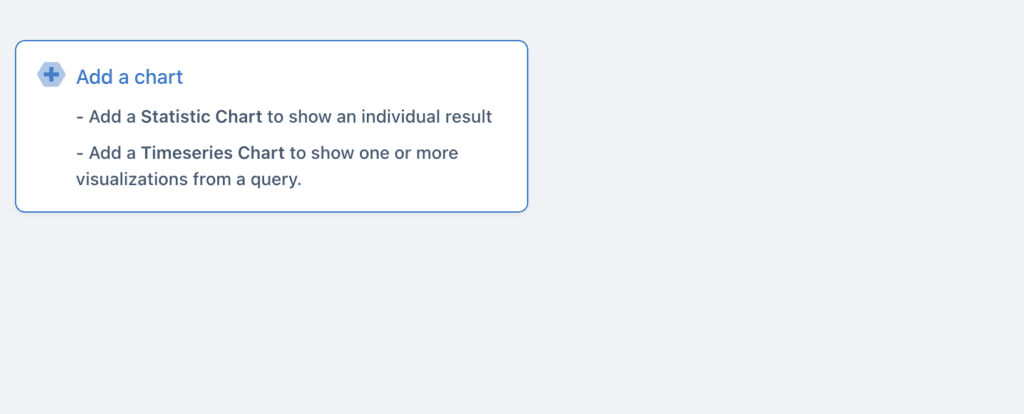
Task: Select the bold "Timeseries Chart" text
Action: (213, 153)
